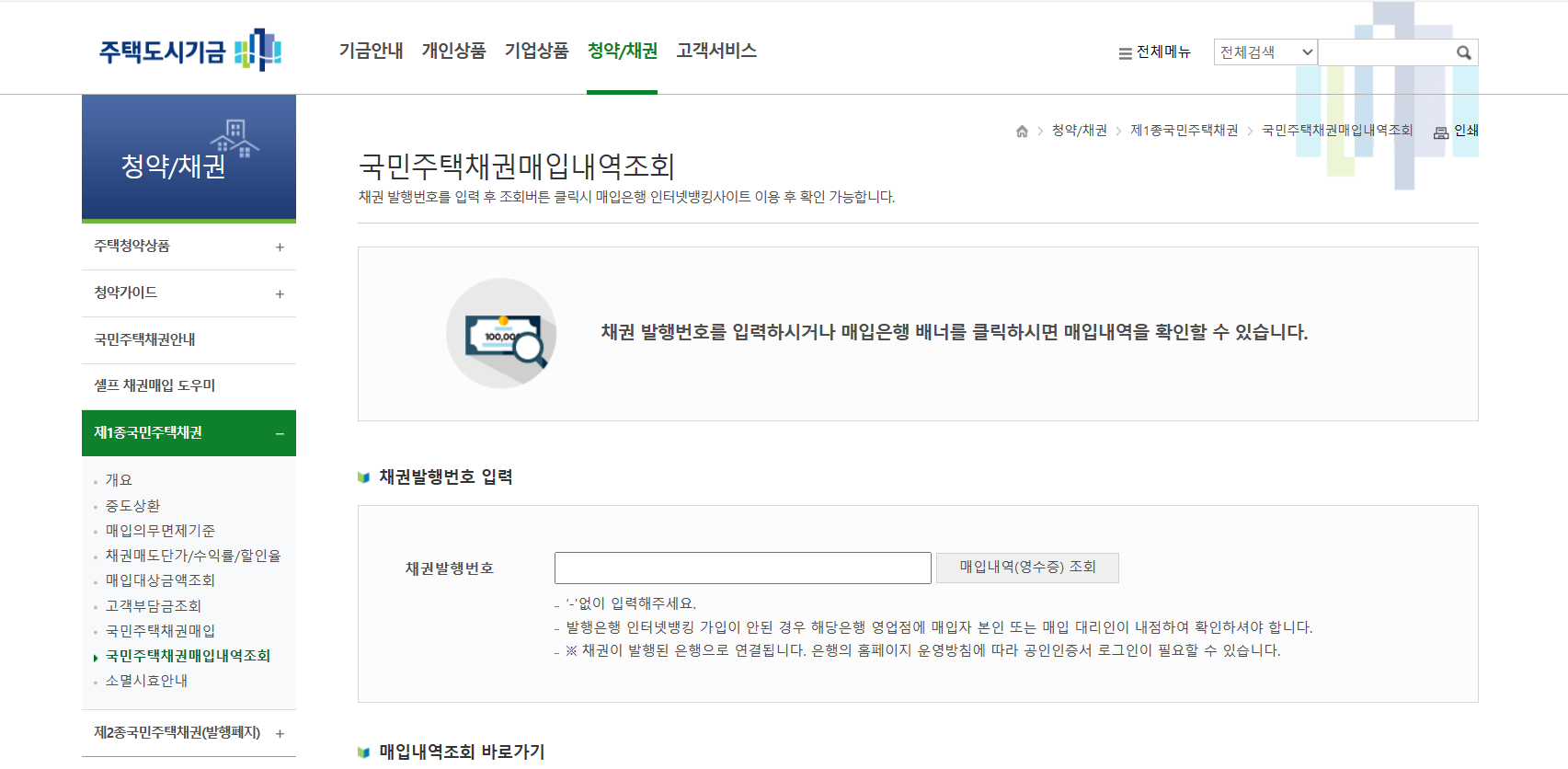1568x769 pixels.
Task: Open the 전체메뉴 hamburger menu
Action: (1154, 52)
